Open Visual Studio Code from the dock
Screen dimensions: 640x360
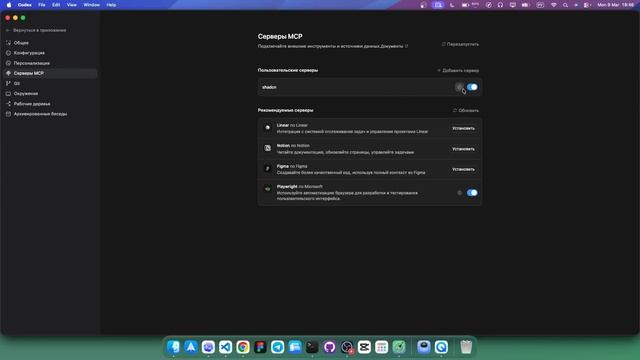pos(225,347)
